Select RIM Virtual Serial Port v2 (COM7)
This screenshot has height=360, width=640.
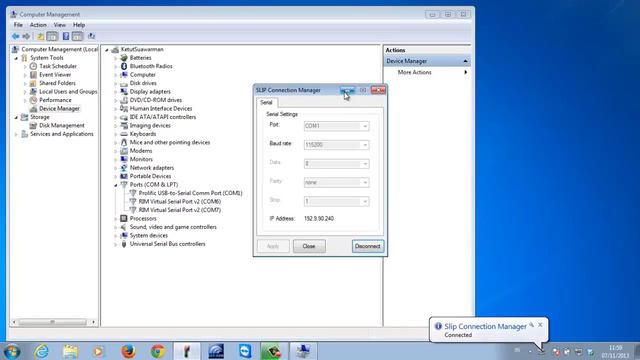pyautogui.click(x=180, y=210)
